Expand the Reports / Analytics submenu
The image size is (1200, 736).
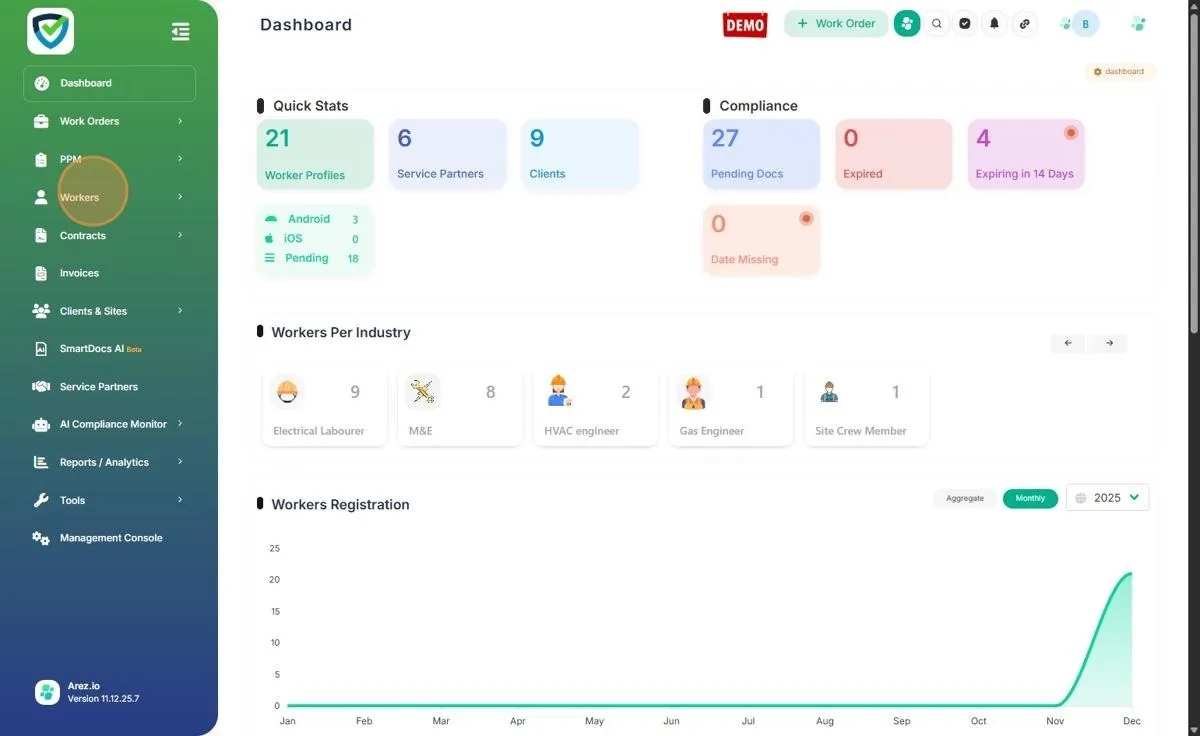110,462
